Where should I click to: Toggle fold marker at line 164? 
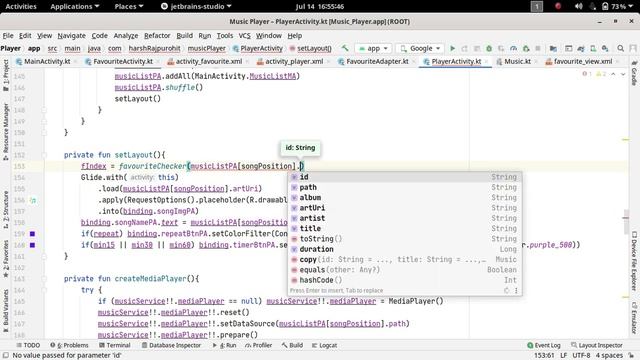(44, 290)
